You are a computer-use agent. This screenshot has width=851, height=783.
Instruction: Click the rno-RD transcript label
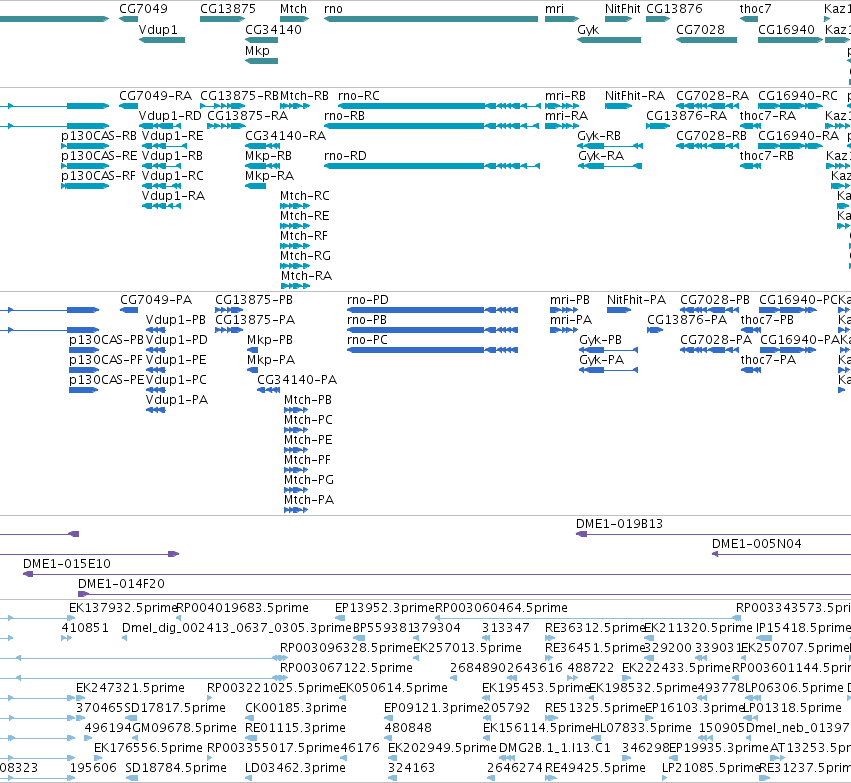(345, 156)
